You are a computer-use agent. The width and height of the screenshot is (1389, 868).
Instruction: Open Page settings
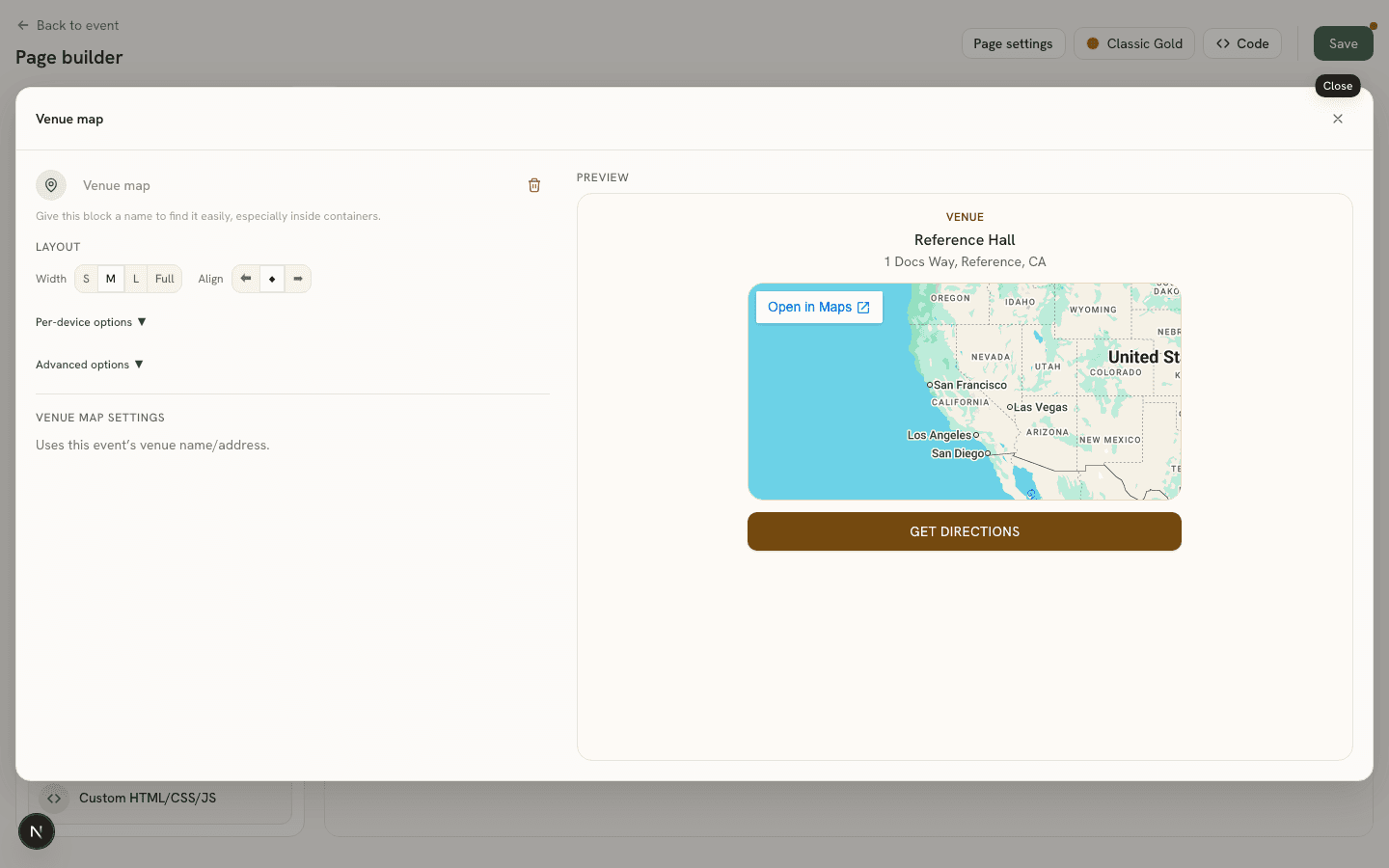1013,43
